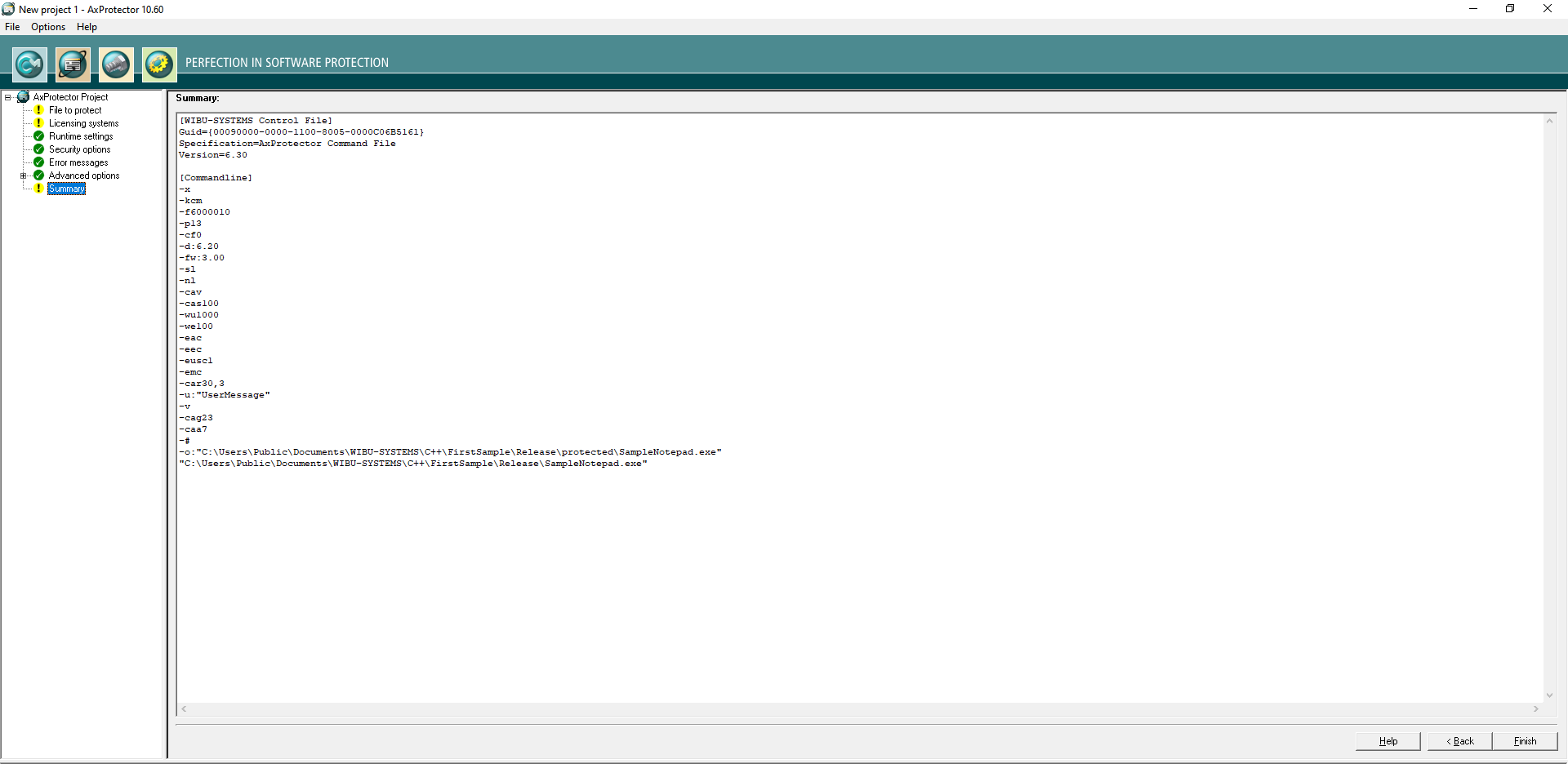
Task: Click green check icon beside Advanced options
Action: pyautogui.click(x=38, y=175)
